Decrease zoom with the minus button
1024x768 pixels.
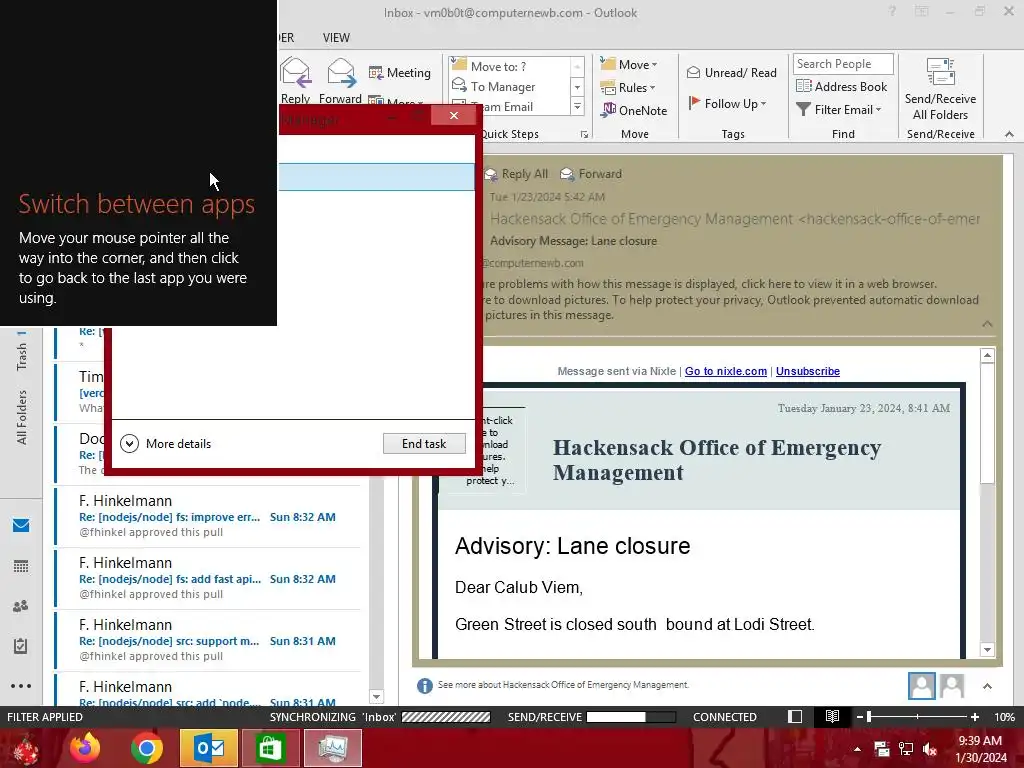[x=859, y=717]
